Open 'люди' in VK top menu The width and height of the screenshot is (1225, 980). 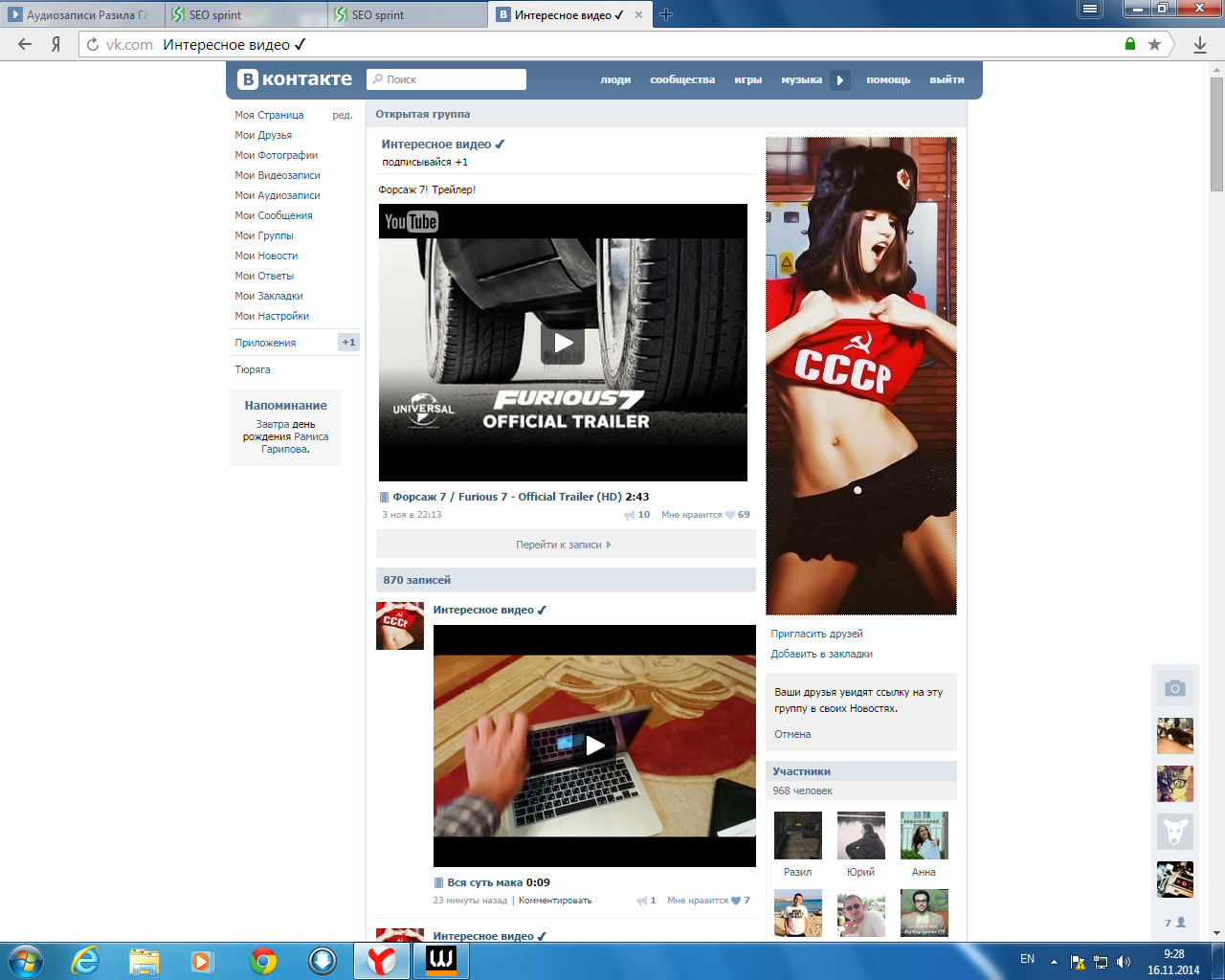click(615, 80)
